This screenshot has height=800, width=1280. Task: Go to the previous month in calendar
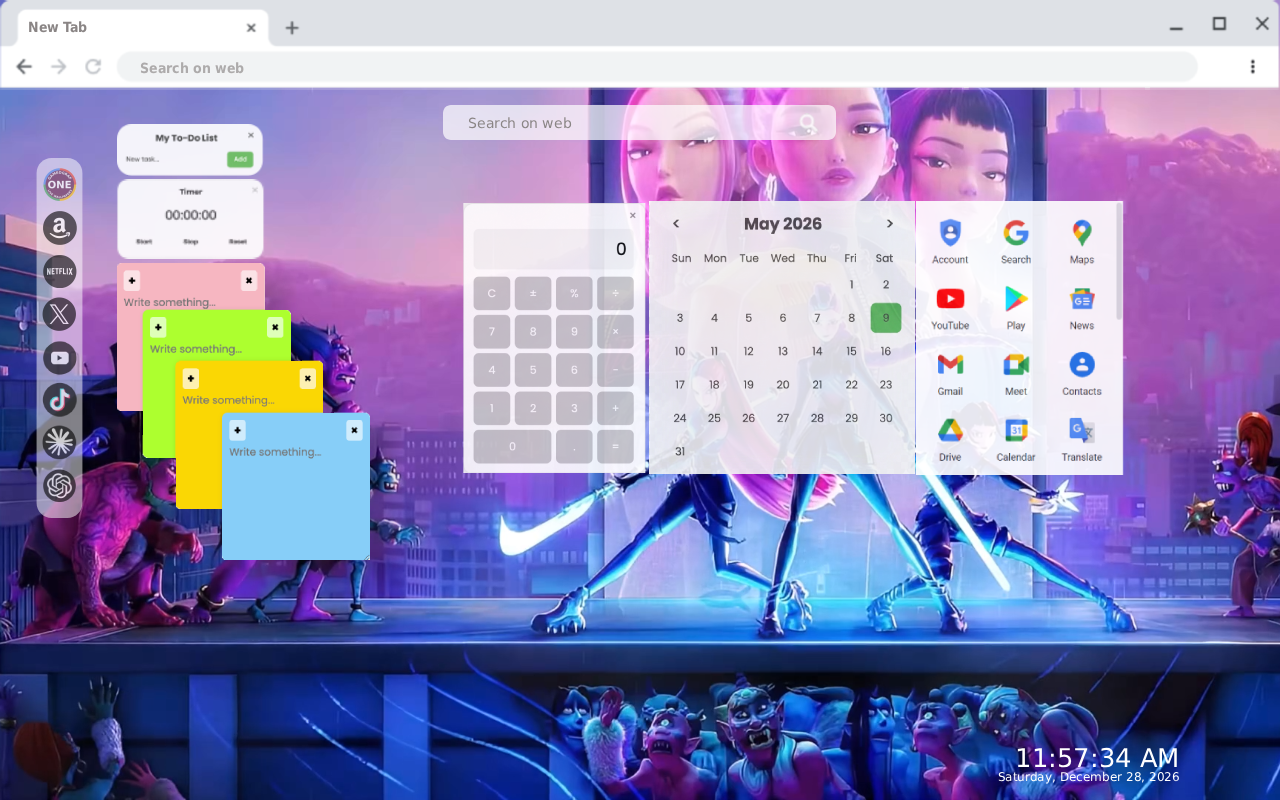point(676,224)
